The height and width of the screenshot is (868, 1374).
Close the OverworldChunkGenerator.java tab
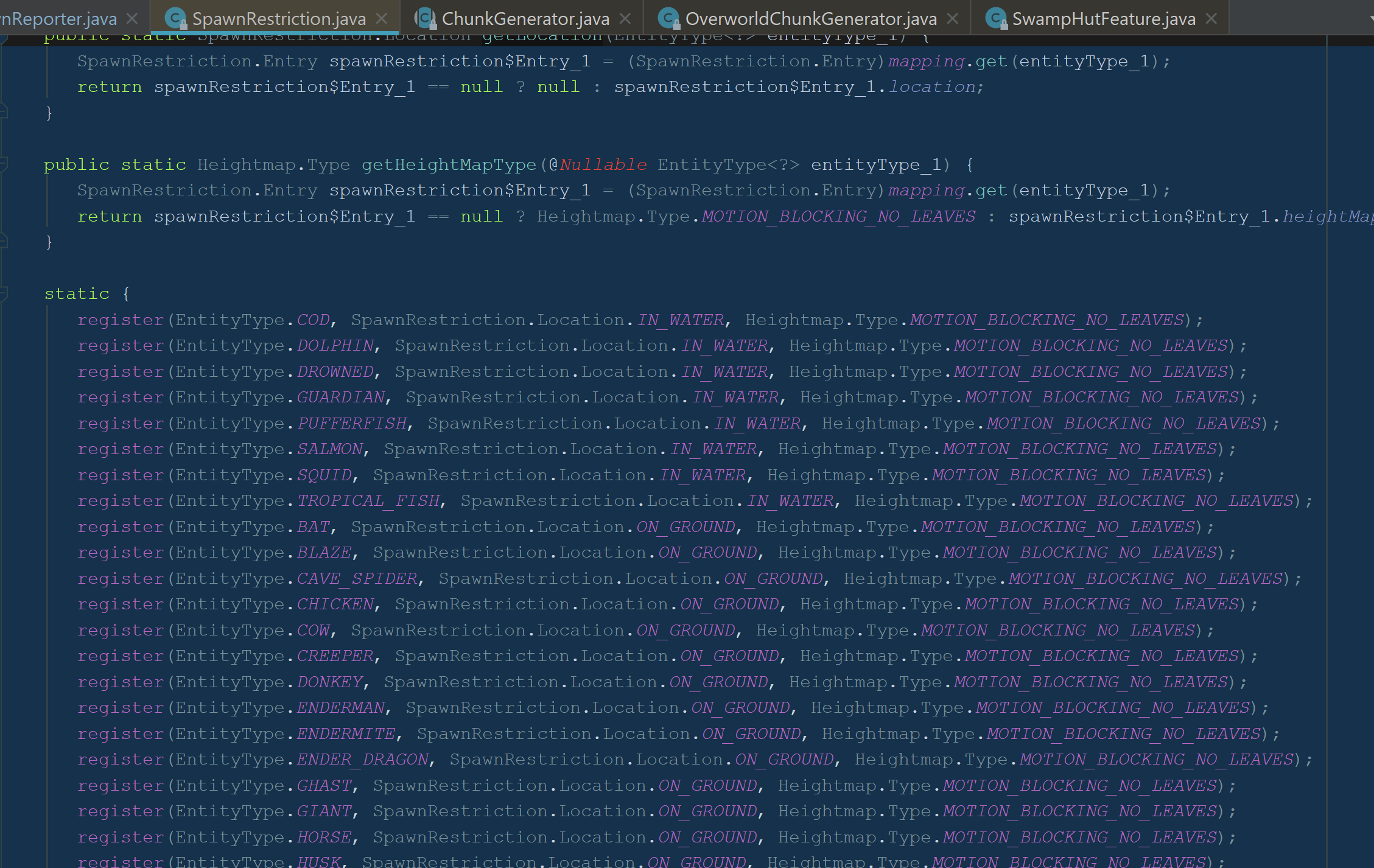(953, 18)
